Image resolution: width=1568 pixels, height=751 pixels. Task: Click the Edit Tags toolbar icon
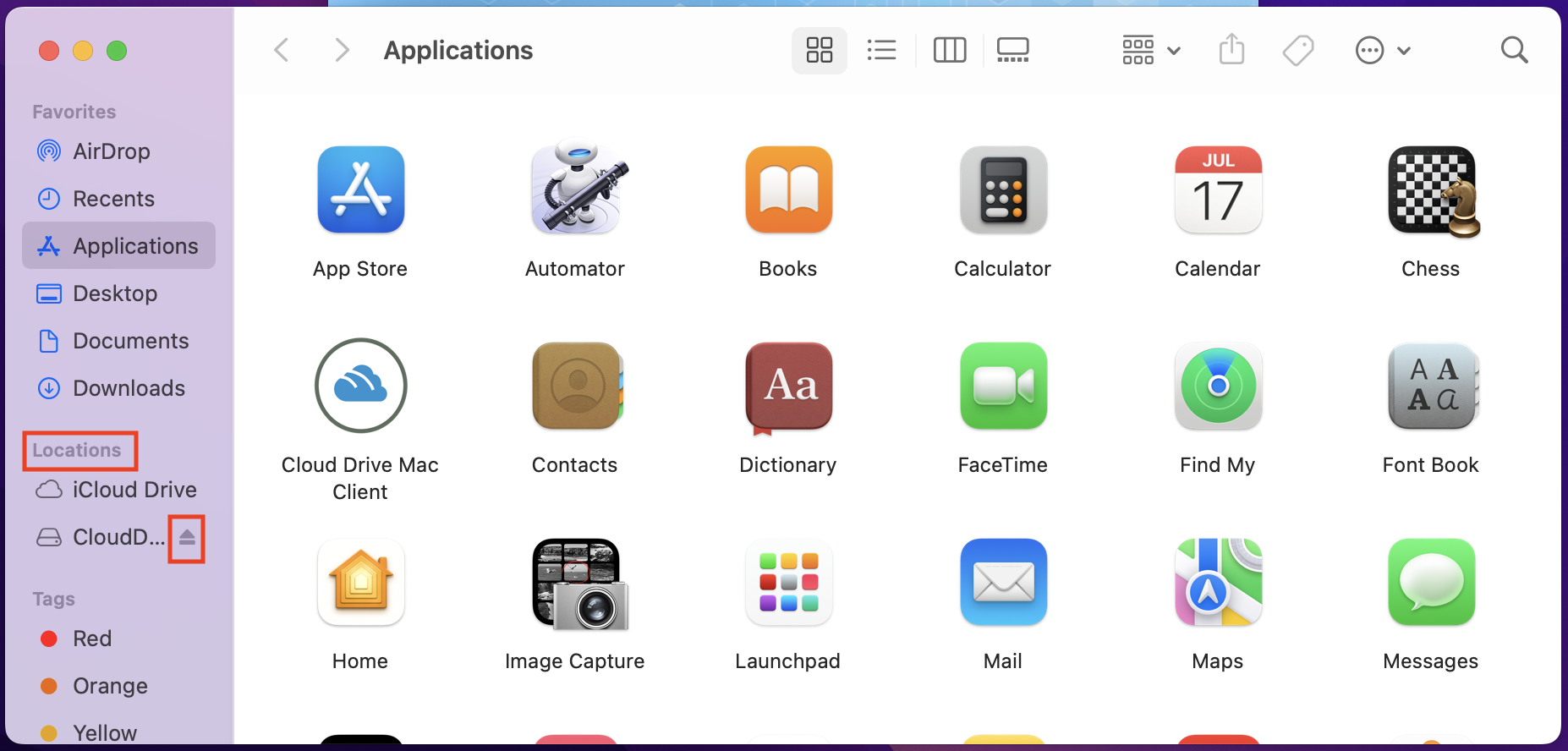(1298, 51)
